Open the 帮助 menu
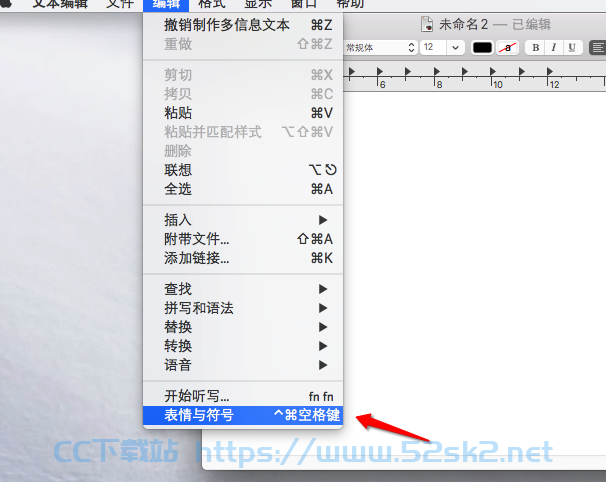Screen dimensions: 606x482 350,4
